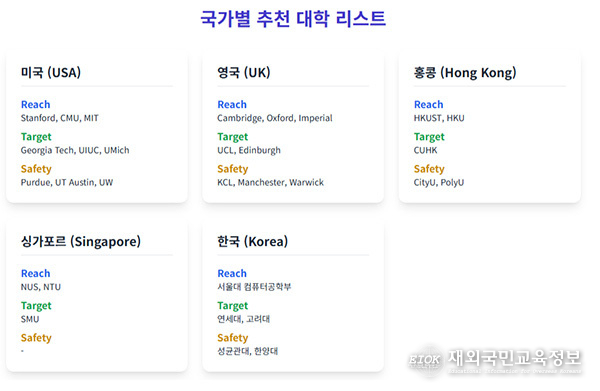Screen dimensions: 600x391
Task: Click the HKUST, HKU text
Action: [439, 118]
